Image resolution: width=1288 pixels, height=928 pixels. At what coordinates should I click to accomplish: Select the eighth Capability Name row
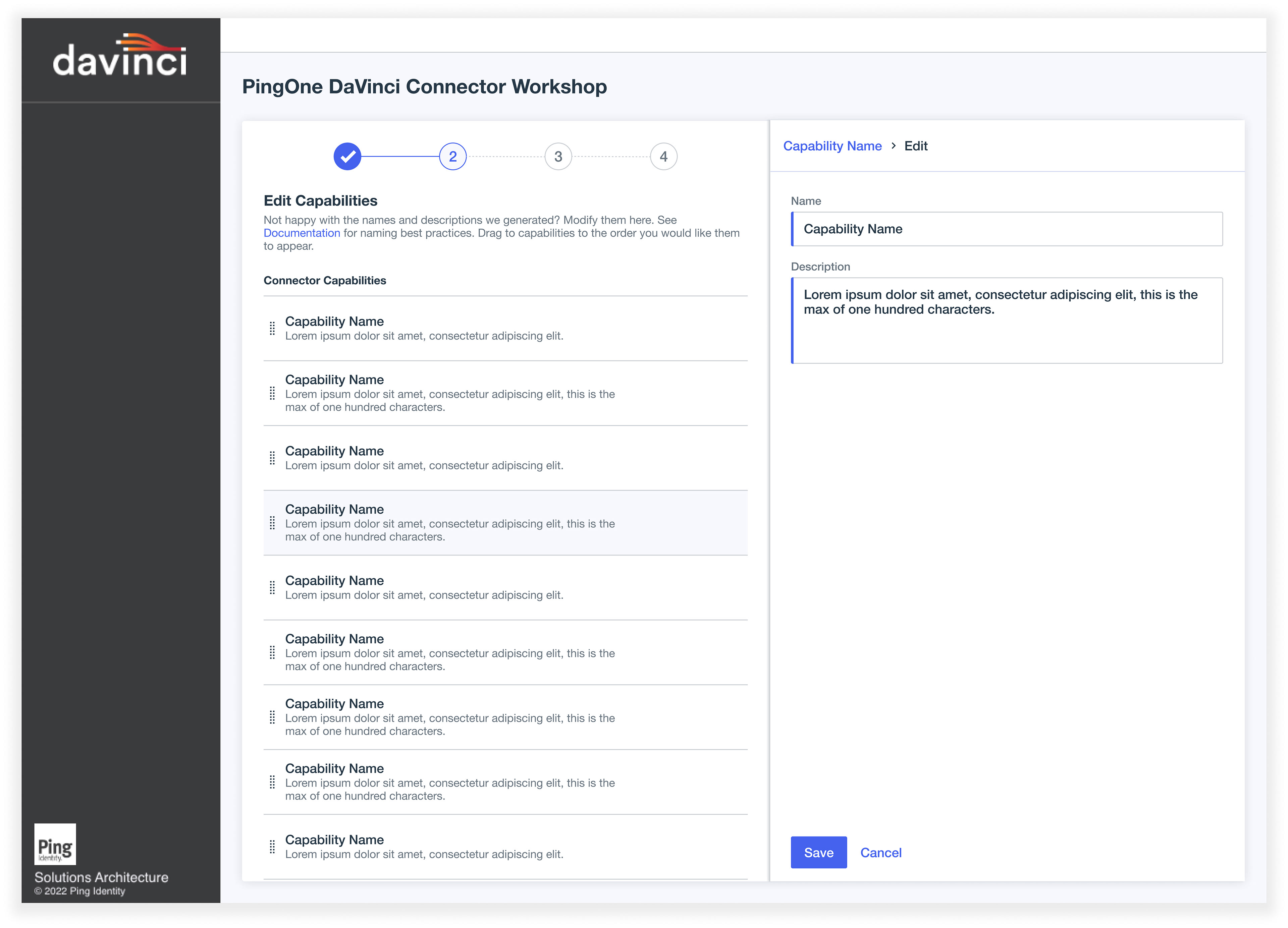point(505,782)
